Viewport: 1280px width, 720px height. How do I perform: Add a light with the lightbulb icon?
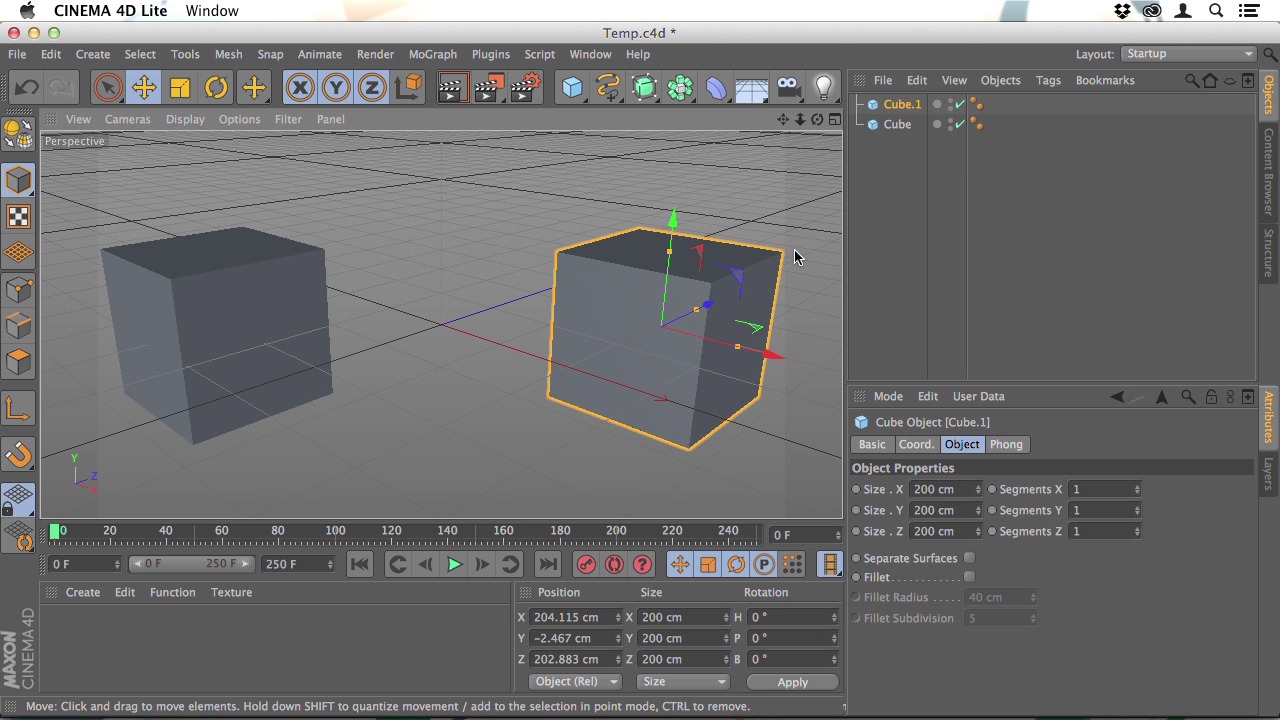(x=823, y=88)
